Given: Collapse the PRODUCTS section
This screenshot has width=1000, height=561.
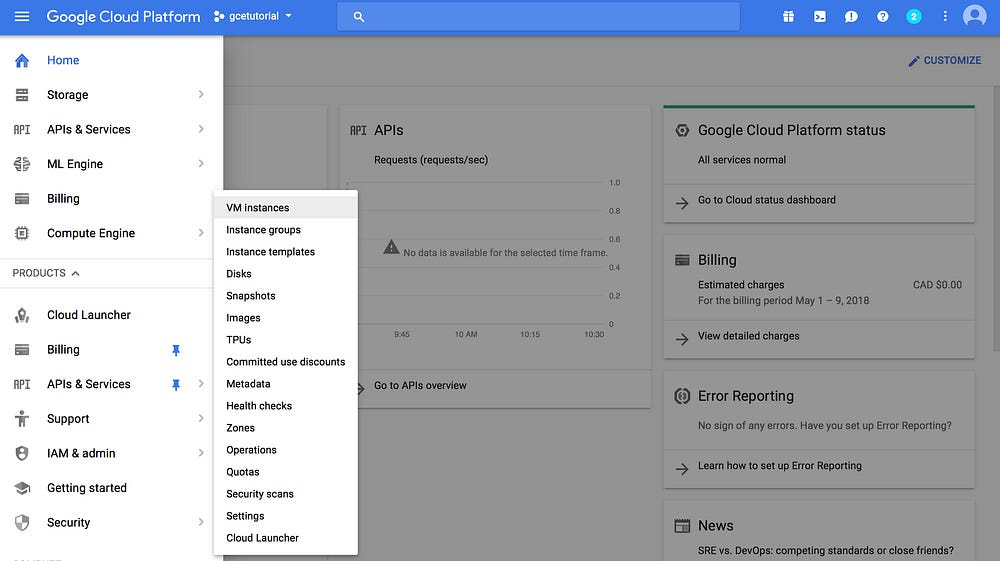Looking at the screenshot, I should tap(47, 273).
